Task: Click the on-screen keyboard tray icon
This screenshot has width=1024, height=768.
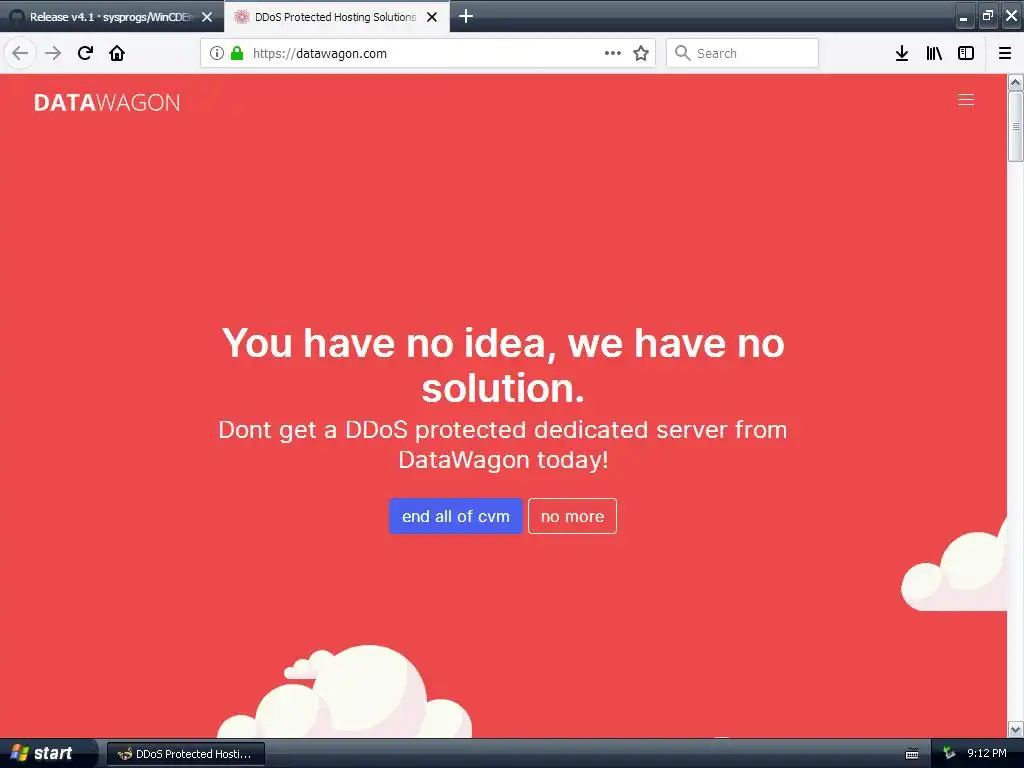Action: (x=912, y=754)
